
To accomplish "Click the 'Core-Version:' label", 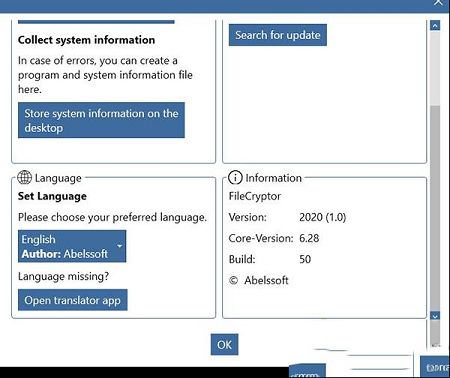I will [x=261, y=238].
